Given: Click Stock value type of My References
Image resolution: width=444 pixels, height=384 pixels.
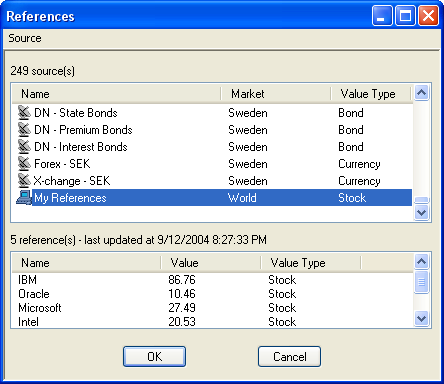Looking at the screenshot, I should click(x=352, y=198).
